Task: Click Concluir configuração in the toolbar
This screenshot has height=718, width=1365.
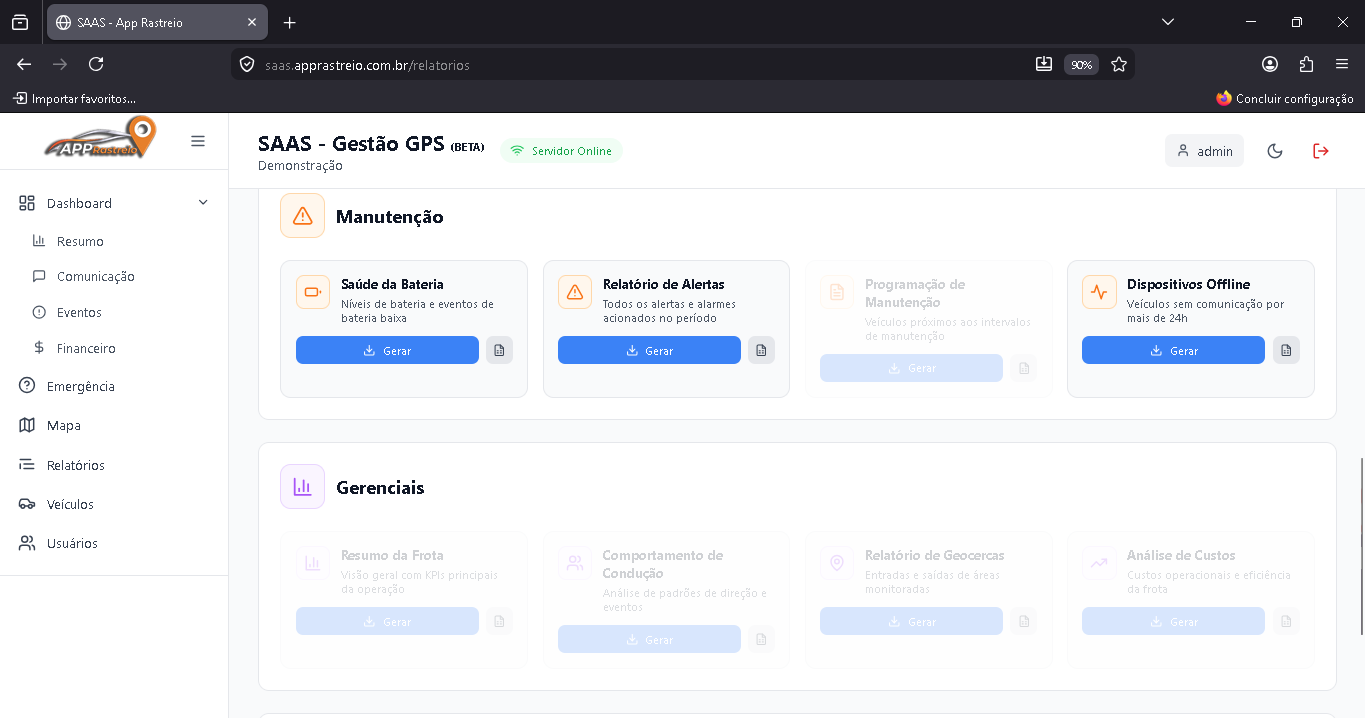Action: point(1285,98)
